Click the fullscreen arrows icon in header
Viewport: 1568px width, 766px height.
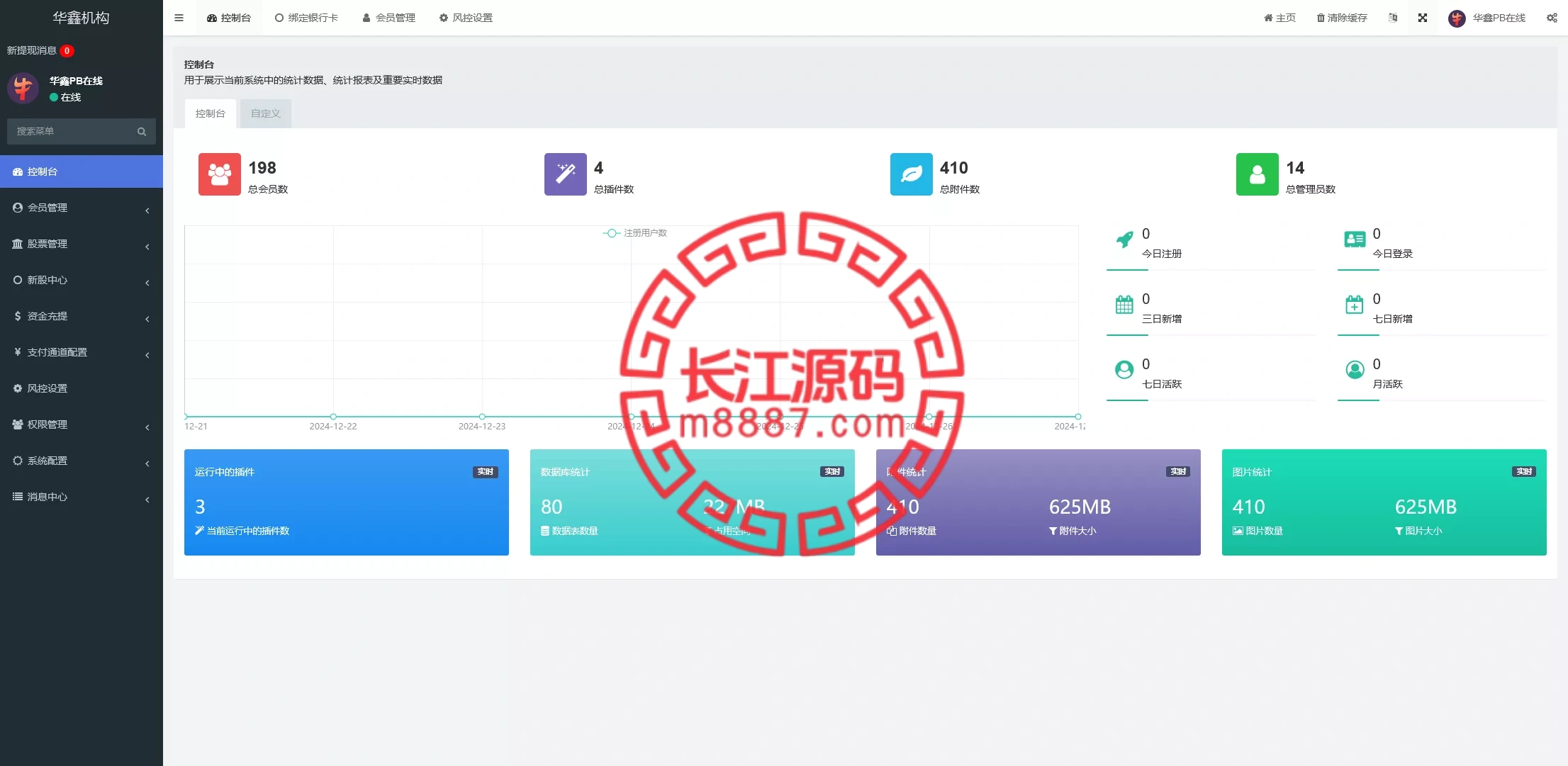[x=1423, y=18]
